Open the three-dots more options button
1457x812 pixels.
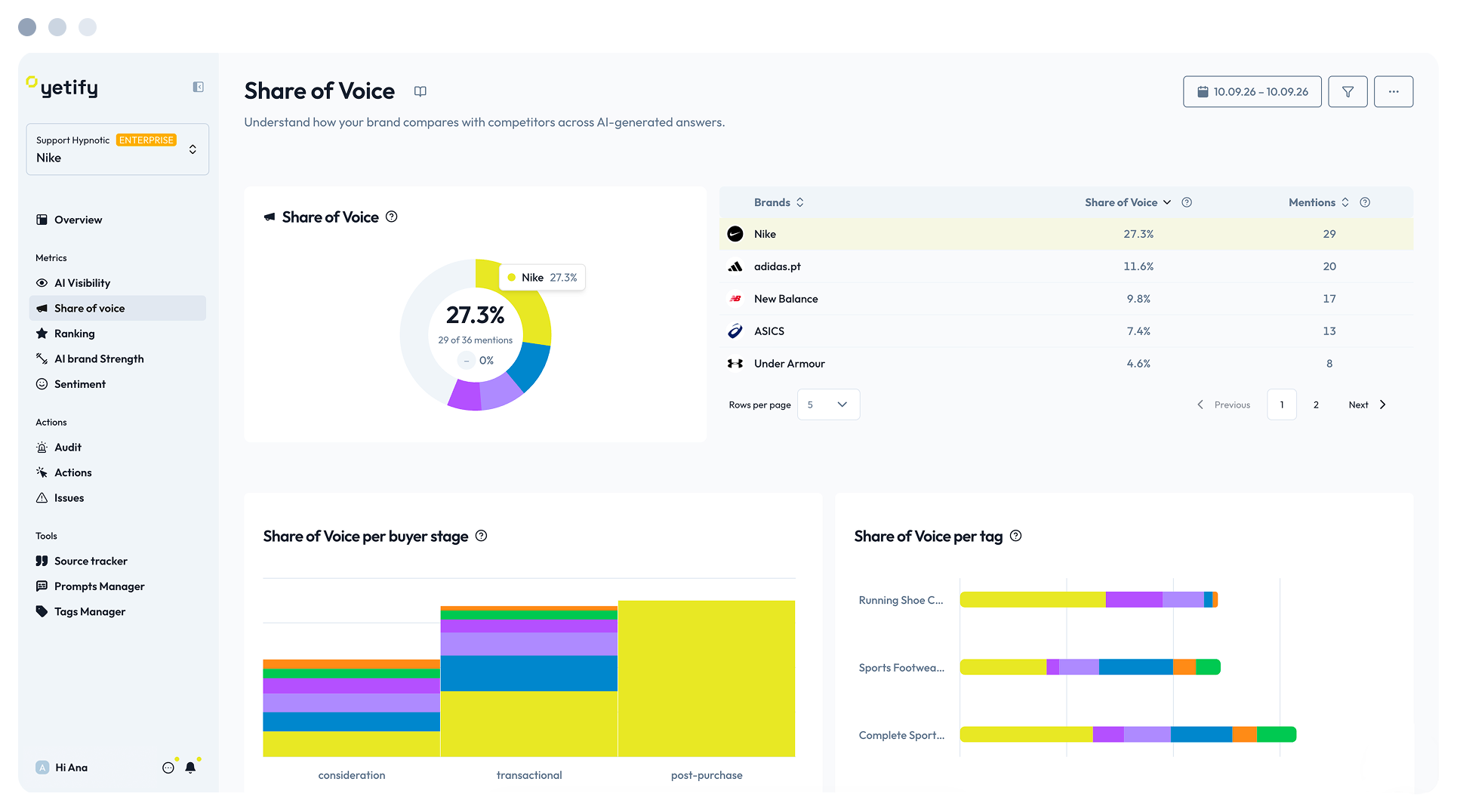click(x=1394, y=91)
